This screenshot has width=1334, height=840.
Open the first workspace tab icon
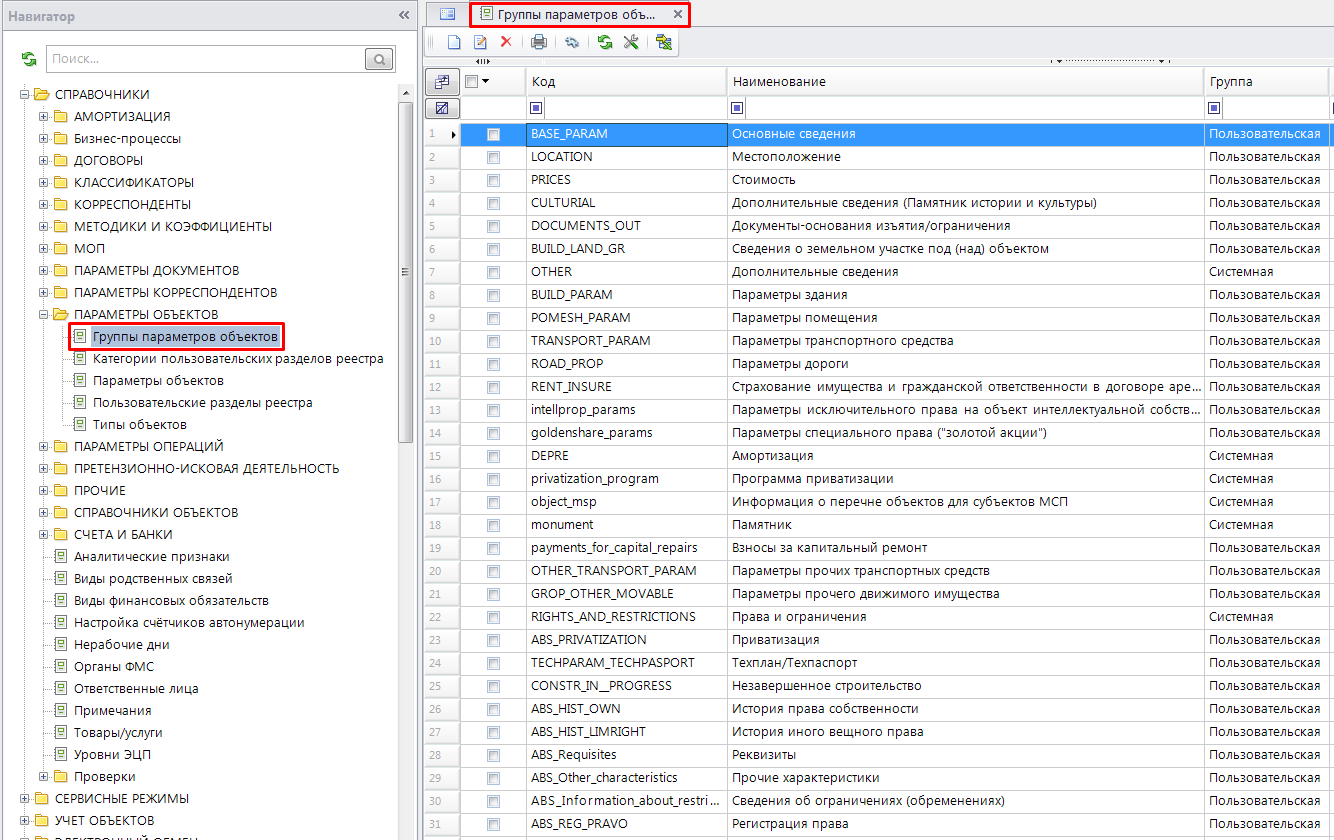tap(447, 14)
